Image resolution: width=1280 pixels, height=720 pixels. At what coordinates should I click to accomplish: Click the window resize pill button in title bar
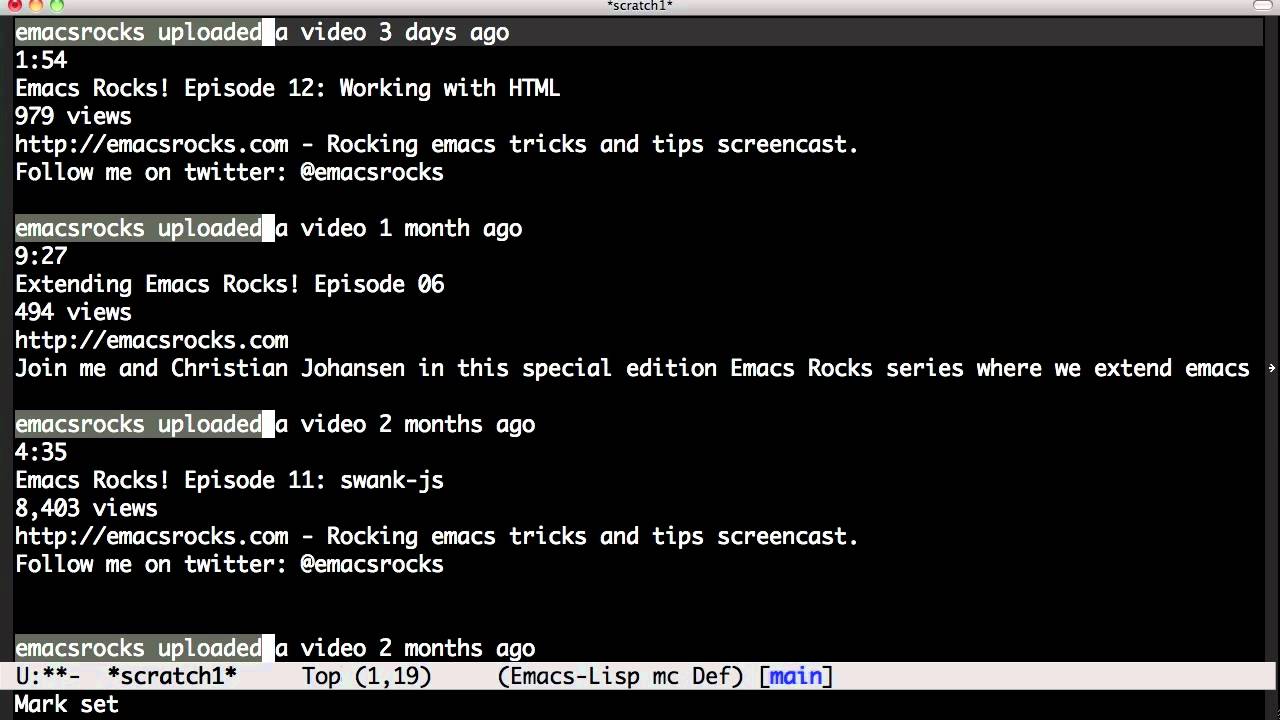point(1262,6)
